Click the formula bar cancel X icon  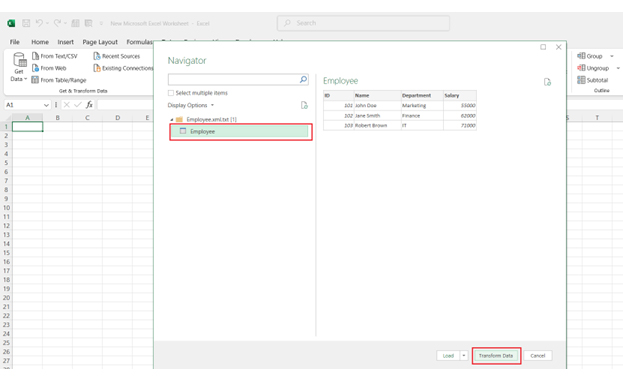click(66, 105)
